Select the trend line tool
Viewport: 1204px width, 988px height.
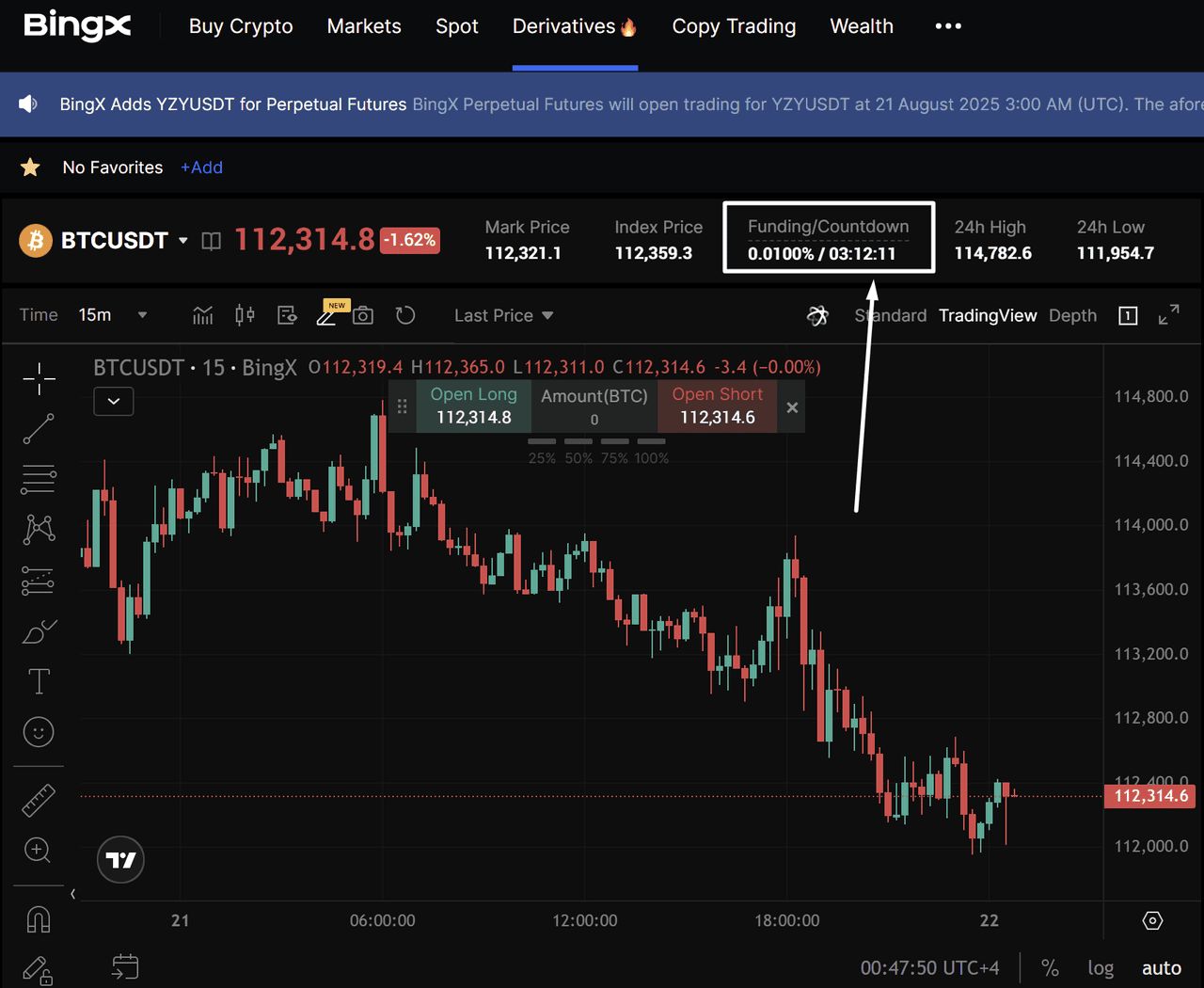(x=39, y=429)
